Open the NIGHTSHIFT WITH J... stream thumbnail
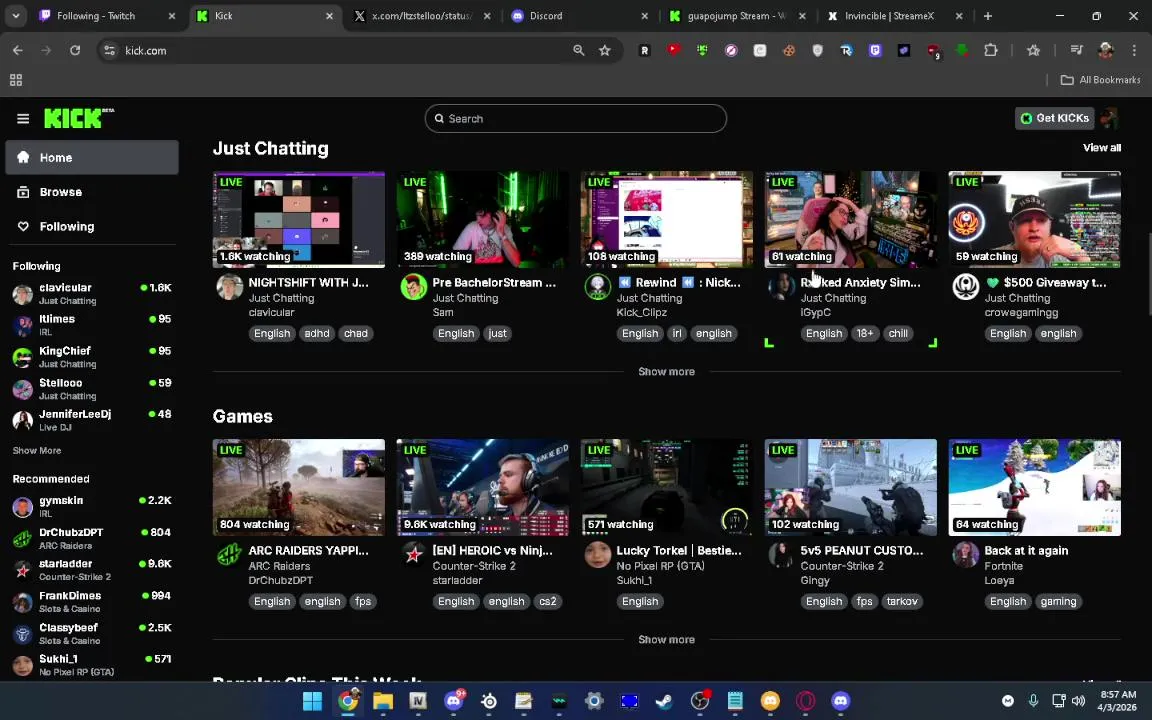The height and width of the screenshot is (720, 1152). coord(298,219)
